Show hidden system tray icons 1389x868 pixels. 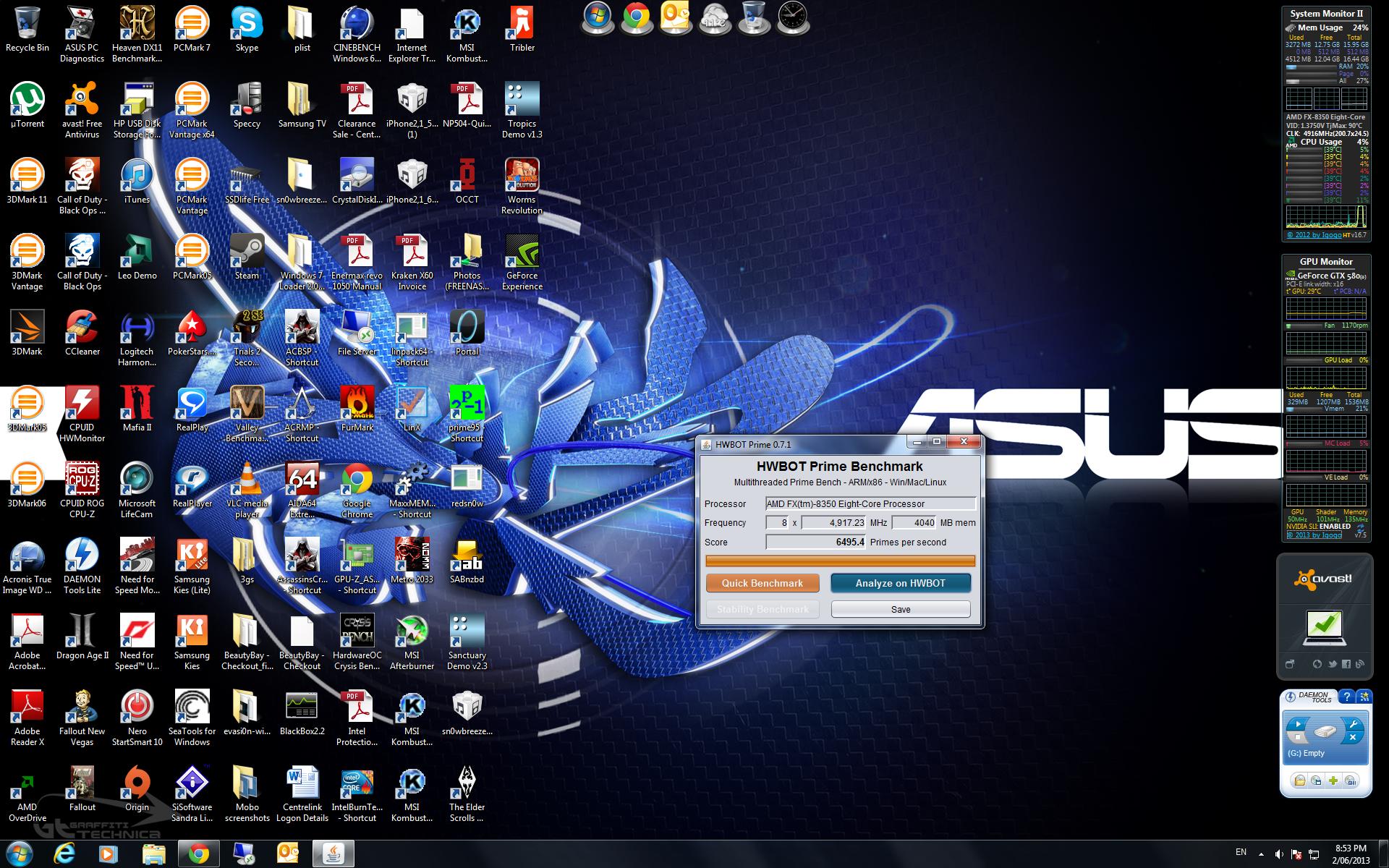point(1261,854)
